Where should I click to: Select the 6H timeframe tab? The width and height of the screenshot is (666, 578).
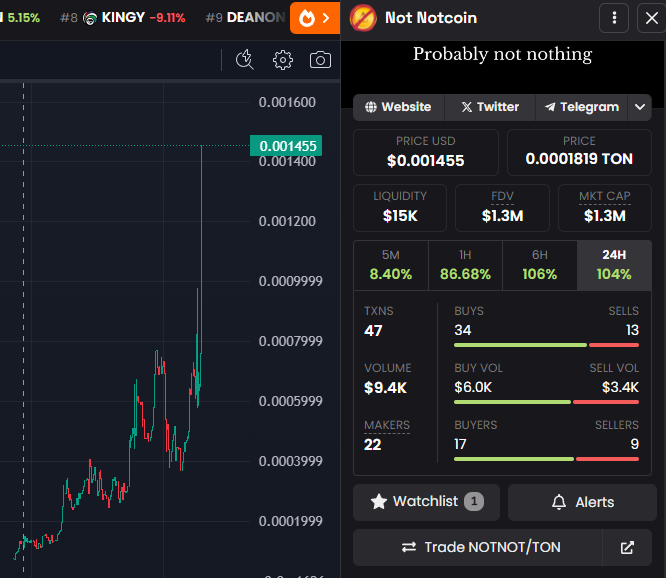pos(540,265)
